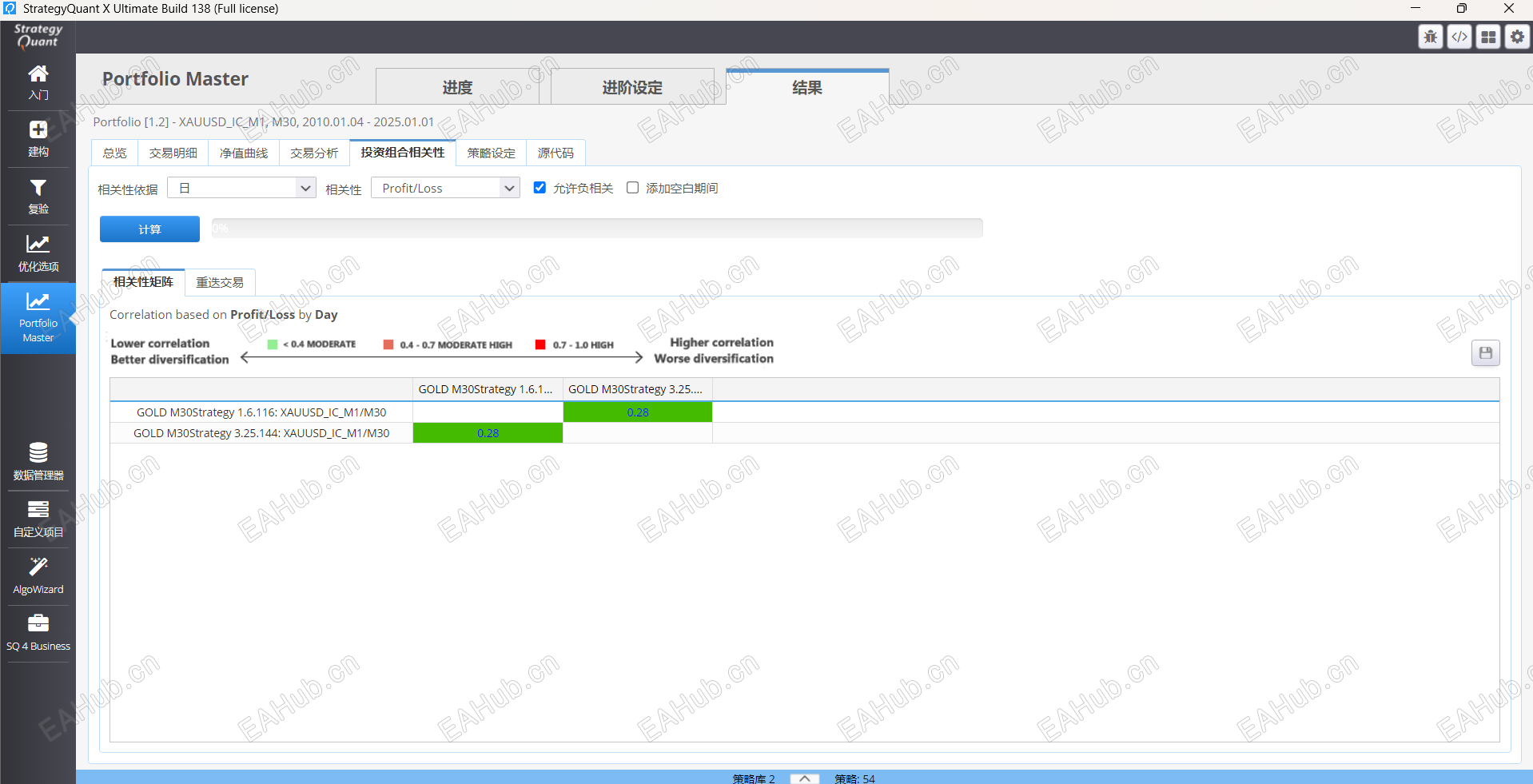Enable the 添加空白期间 checkbox
1533x784 pixels.
coord(633,188)
